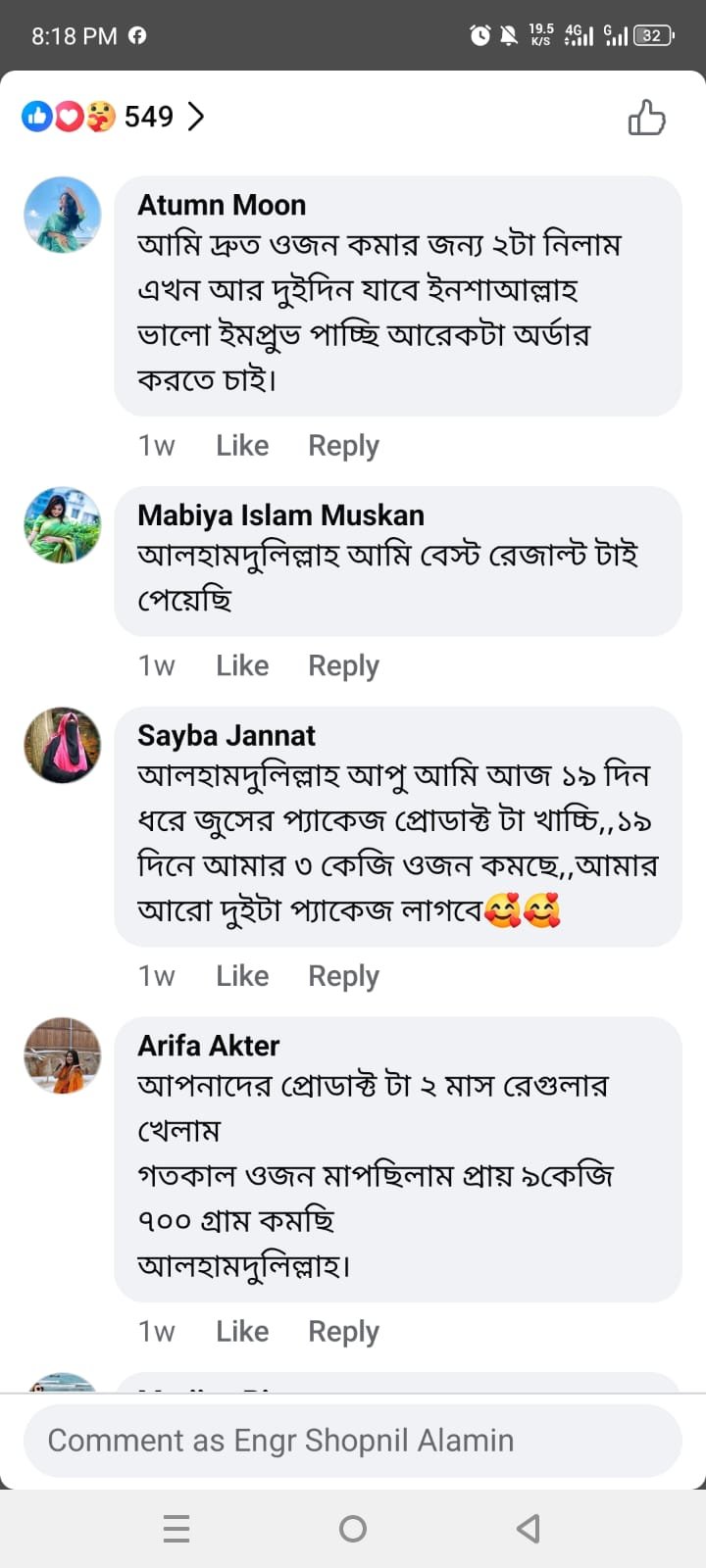This screenshot has width=706, height=1568.
Task: Like Mabiya Islam Muskan's comment
Action: pos(242,666)
